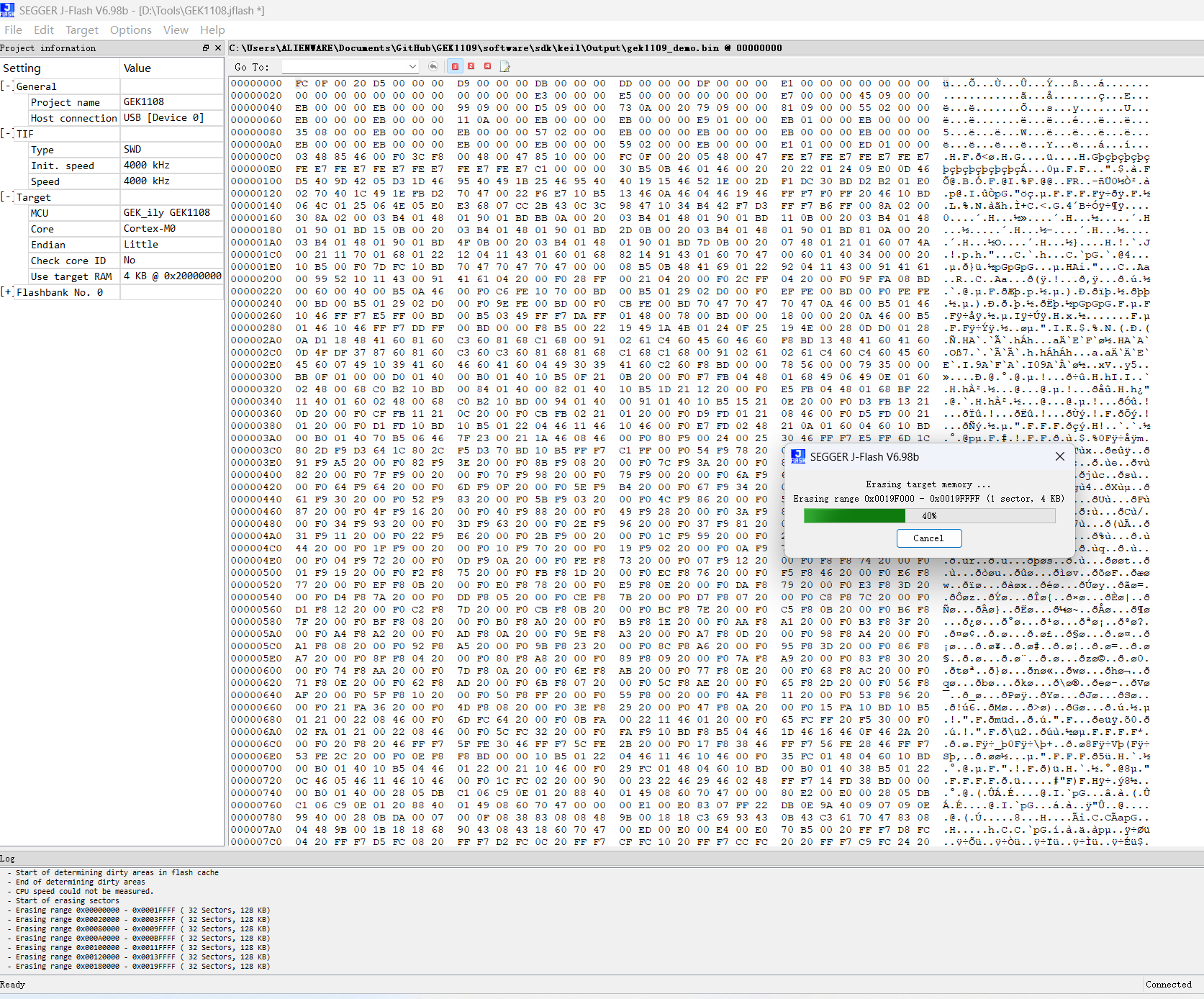
Task: Open the Target menu
Action: pyautogui.click(x=82, y=30)
